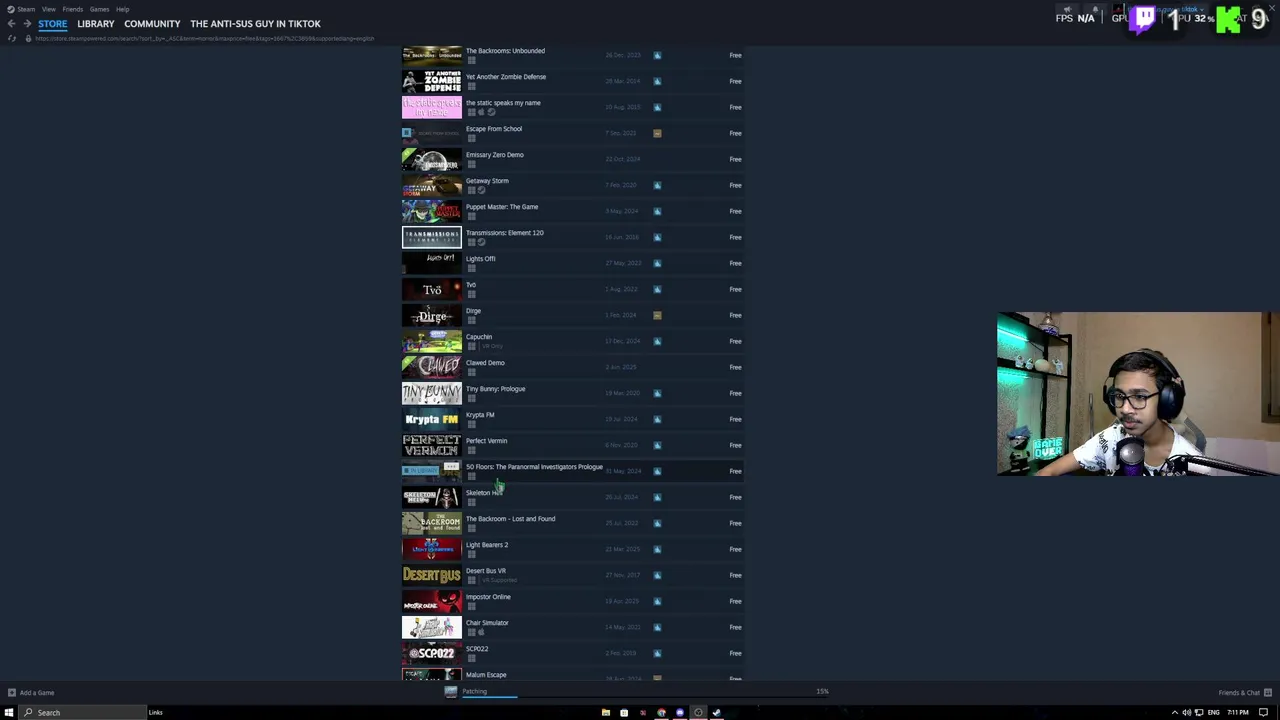The height and width of the screenshot is (720, 1280).
Task: Open the Friends menu
Action: pos(72,9)
